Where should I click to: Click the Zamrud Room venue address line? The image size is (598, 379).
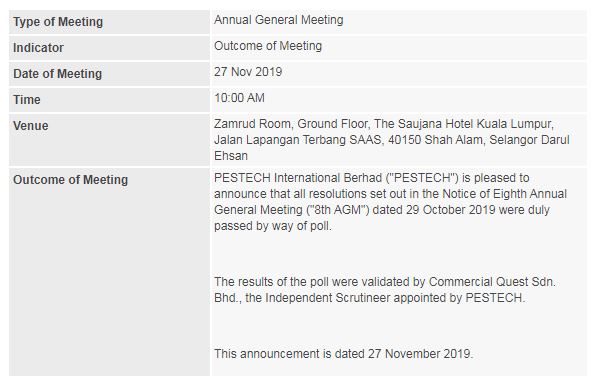tap(384, 124)
